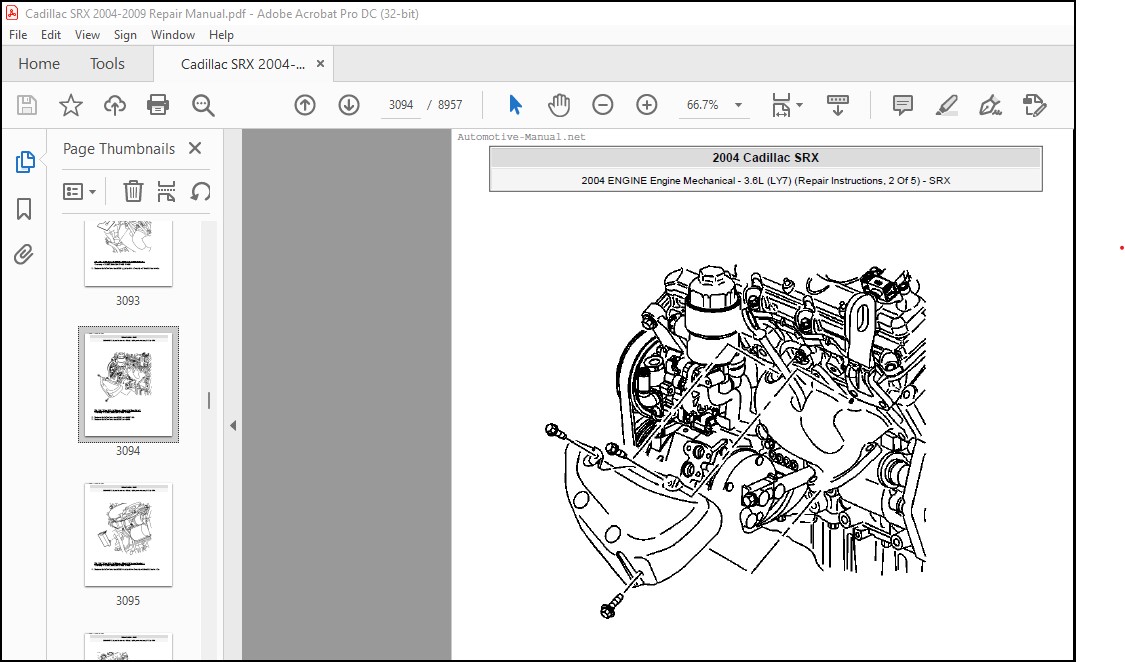
Task: Select page 3095 thumbnail
Action: pos(128,535)
